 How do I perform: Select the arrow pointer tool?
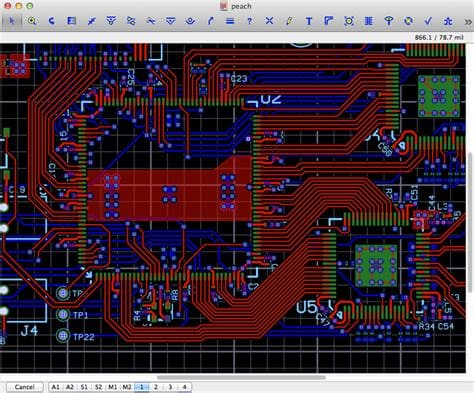point(12,21)
